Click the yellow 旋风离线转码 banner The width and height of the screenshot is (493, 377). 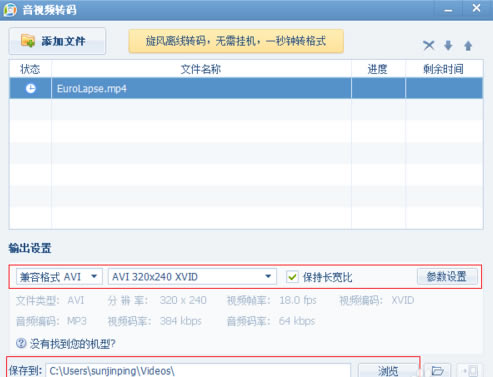[x=236, y=41]
